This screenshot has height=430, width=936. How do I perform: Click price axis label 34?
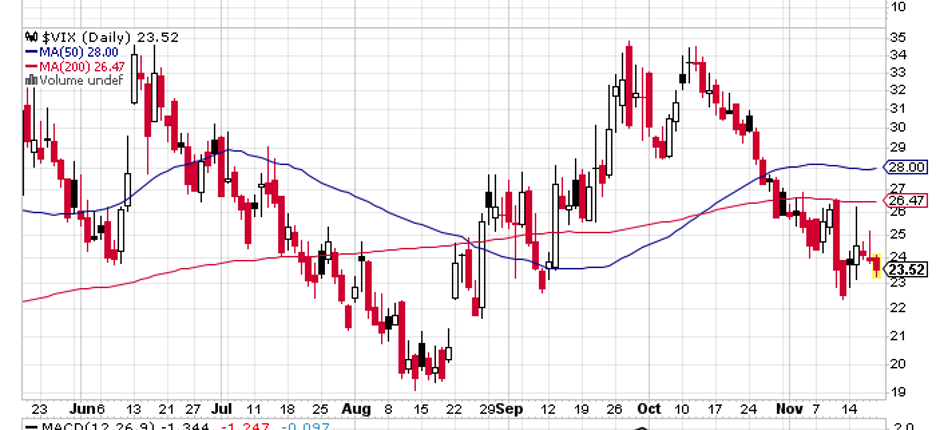click(898, 55)
